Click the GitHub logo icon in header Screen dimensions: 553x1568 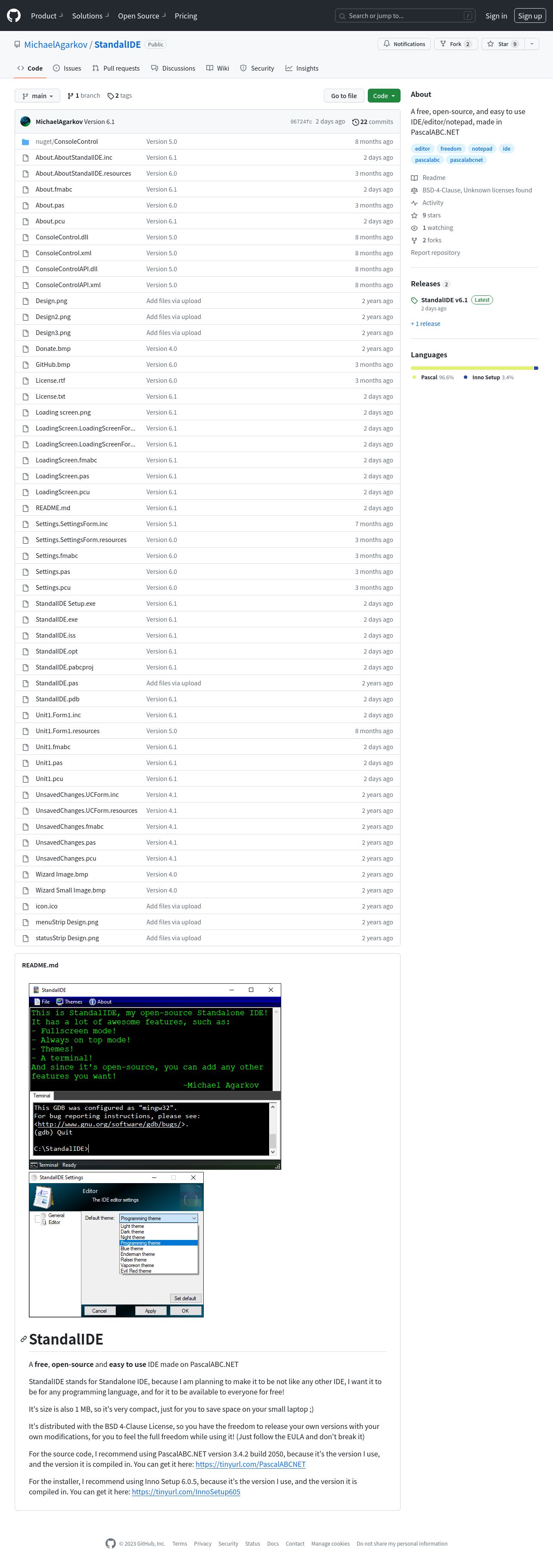(x=13, y=16)
